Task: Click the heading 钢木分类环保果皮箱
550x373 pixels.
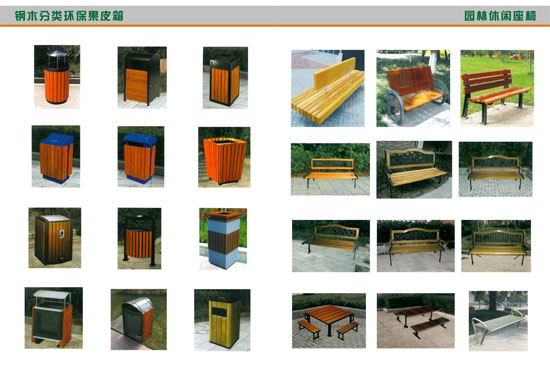Action: tap(69, 16)
